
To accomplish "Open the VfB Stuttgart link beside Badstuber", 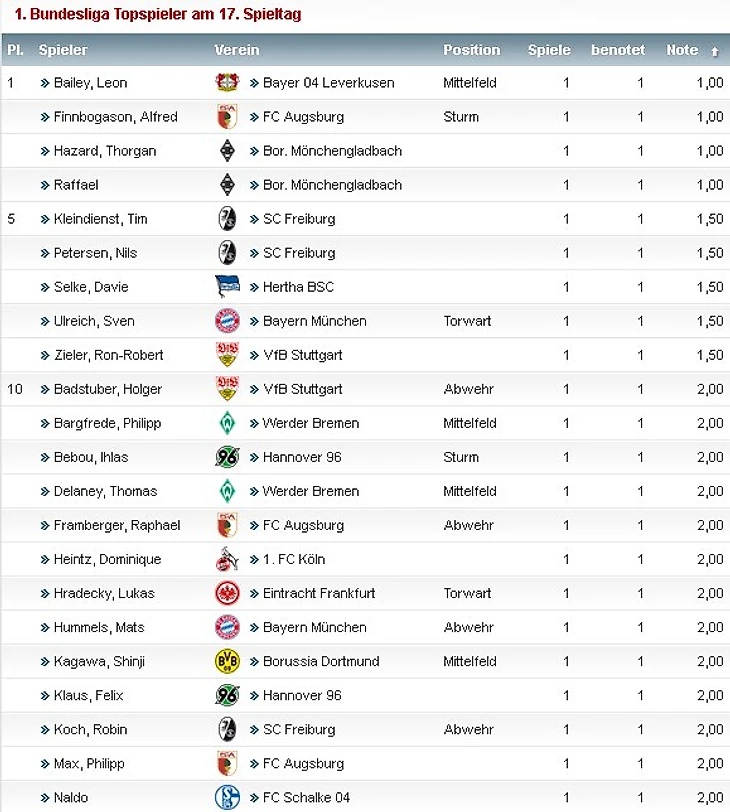I will point(302,389).
